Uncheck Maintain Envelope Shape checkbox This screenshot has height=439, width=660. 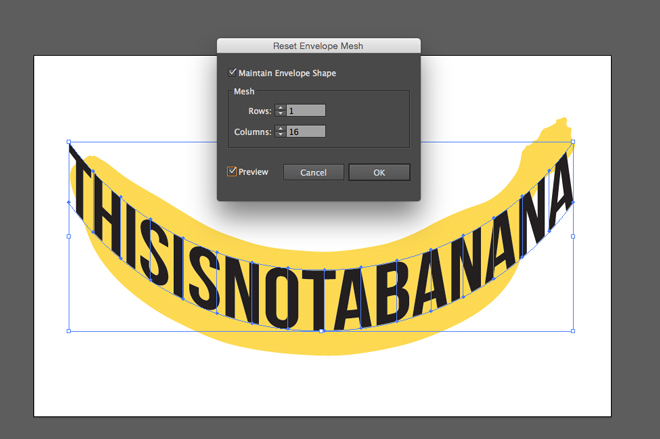click(x=232, y=72)
